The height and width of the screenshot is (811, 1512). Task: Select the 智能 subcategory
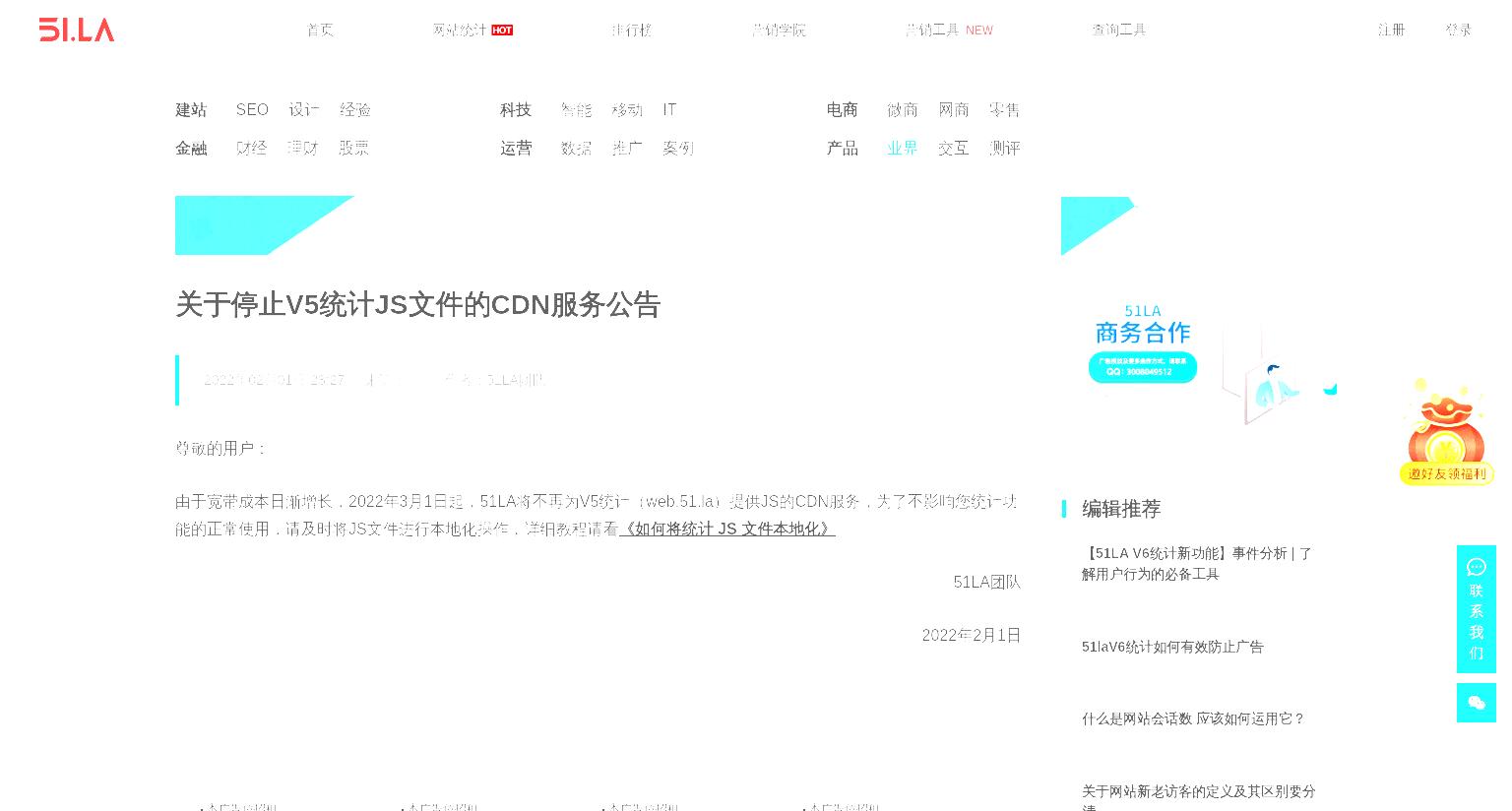[577, 109]
